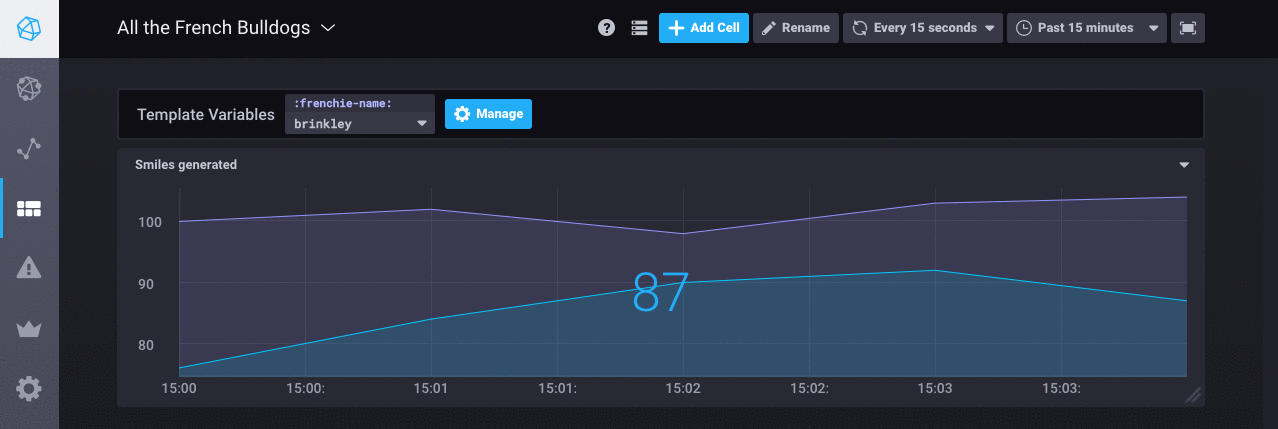Image resolution: width=1278 pixels, height=429 pixels.
Task: Open Configuration gear icon in sidebar
Action: [x=29, y=388]
